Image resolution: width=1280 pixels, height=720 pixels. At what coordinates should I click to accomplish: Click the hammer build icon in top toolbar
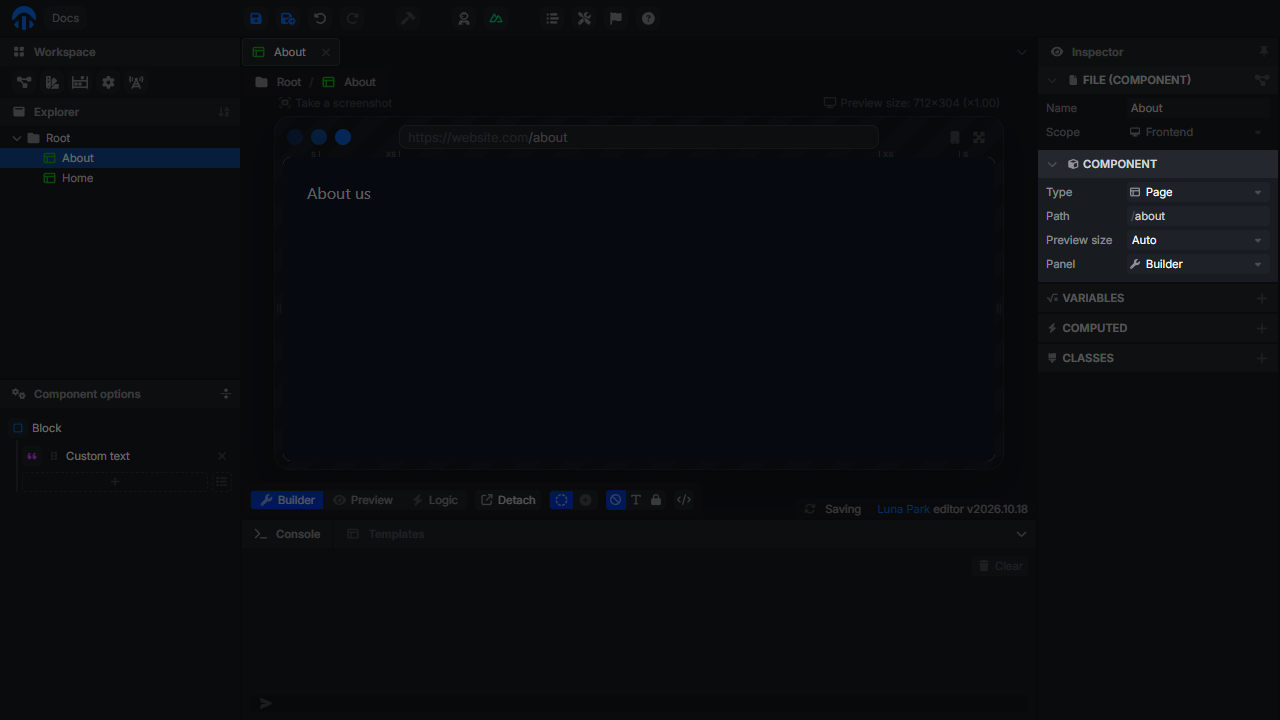(x=408, y=18)
